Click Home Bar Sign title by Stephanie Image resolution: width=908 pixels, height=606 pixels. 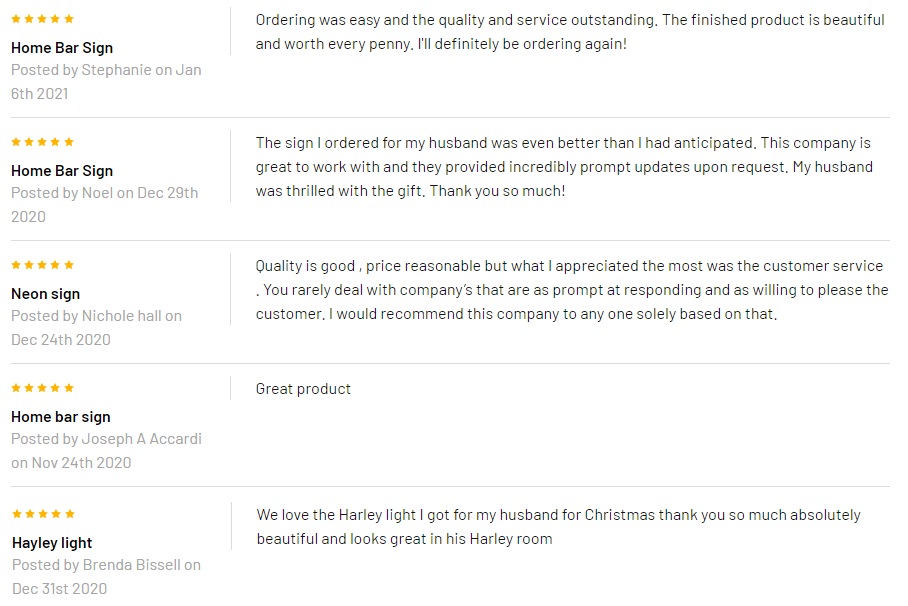pos(62,48)
